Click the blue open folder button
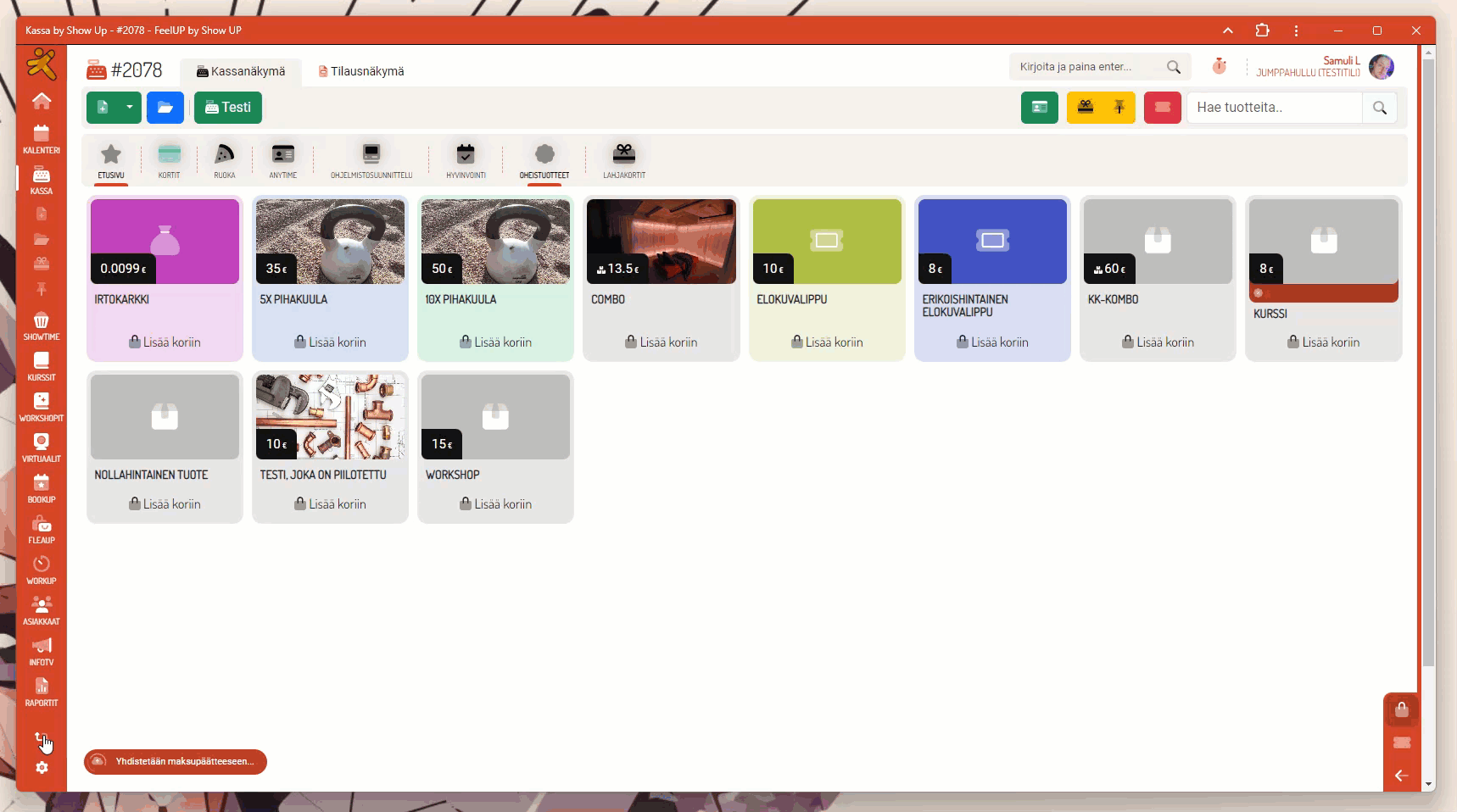 click(165, 108)
